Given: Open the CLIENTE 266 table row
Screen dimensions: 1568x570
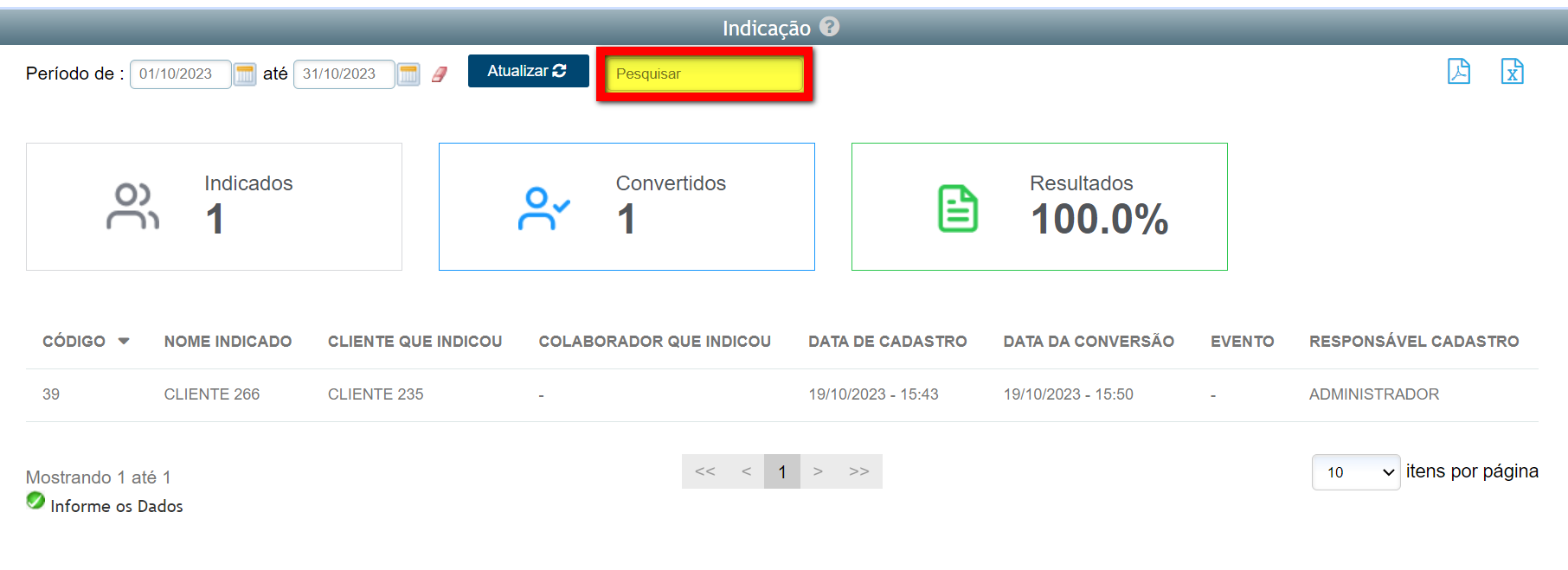Looking at the screenshot, I should pyautogui.click(x=212, y=394).
